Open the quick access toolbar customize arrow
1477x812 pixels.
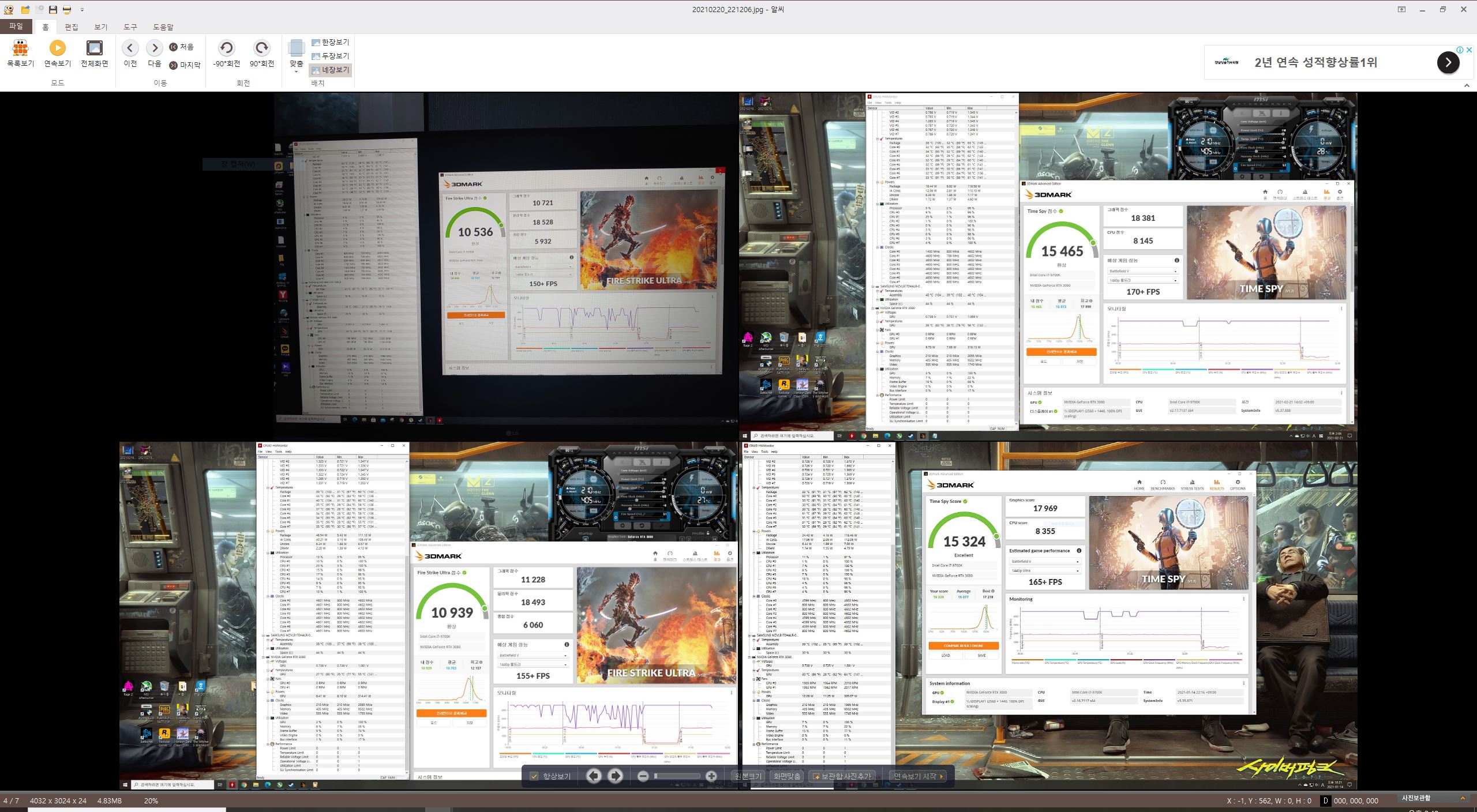coord(82,10)
